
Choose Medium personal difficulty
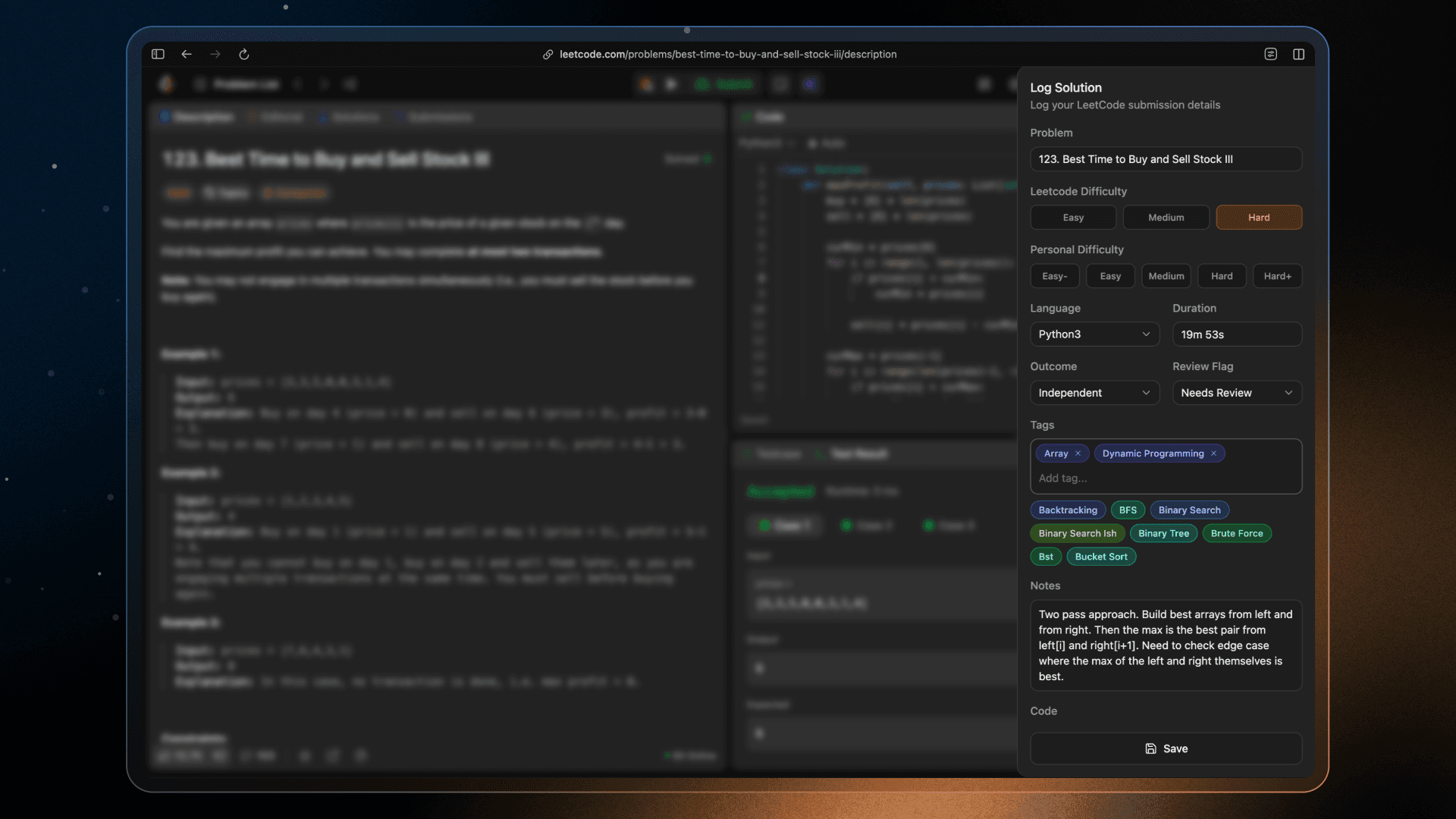point(1166,276)
